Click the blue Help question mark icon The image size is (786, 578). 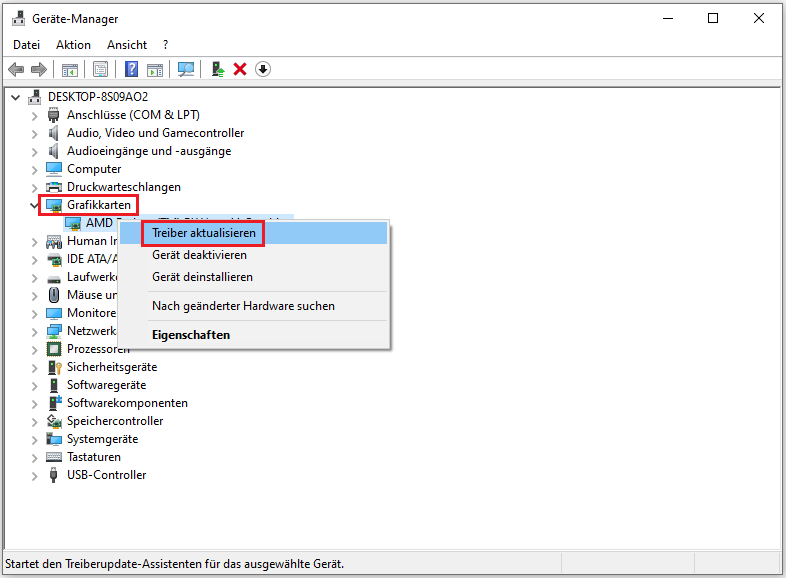tap(131, 69)
